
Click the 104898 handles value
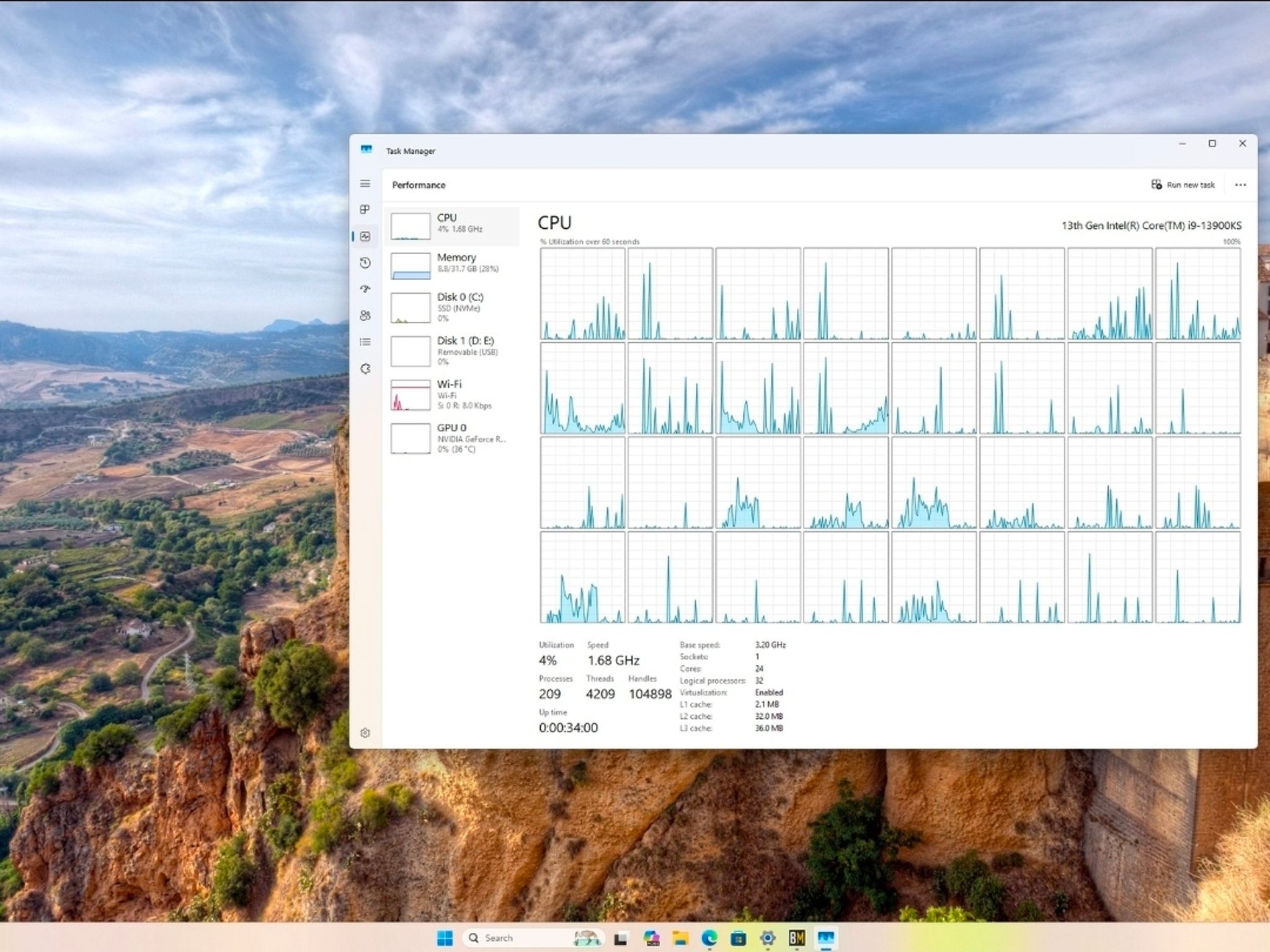(650, 694)
